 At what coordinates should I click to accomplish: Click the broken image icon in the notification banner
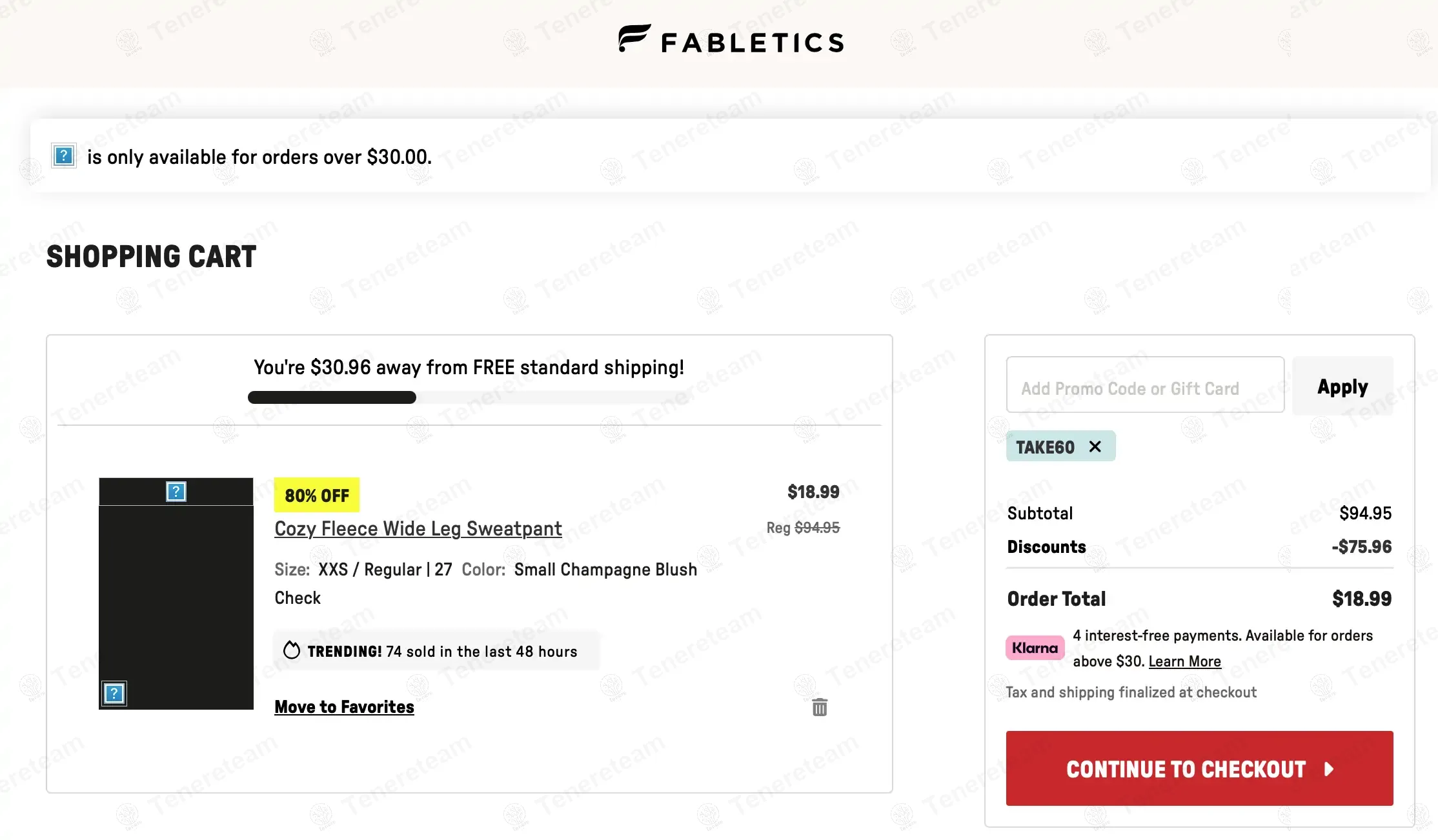click(x=64, y=155)
